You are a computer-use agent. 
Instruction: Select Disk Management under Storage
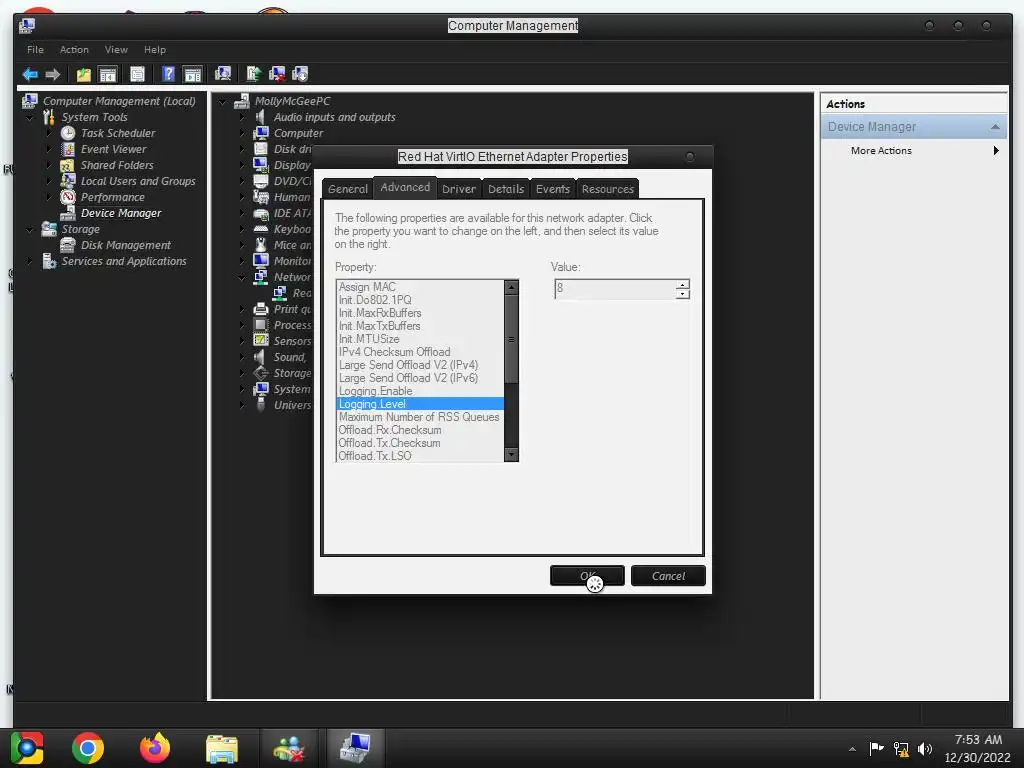click(x=125, y=245)
